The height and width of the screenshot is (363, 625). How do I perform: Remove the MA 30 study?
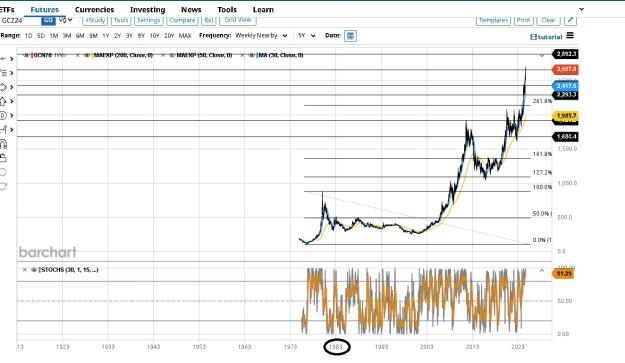click(x=242, y=55)
